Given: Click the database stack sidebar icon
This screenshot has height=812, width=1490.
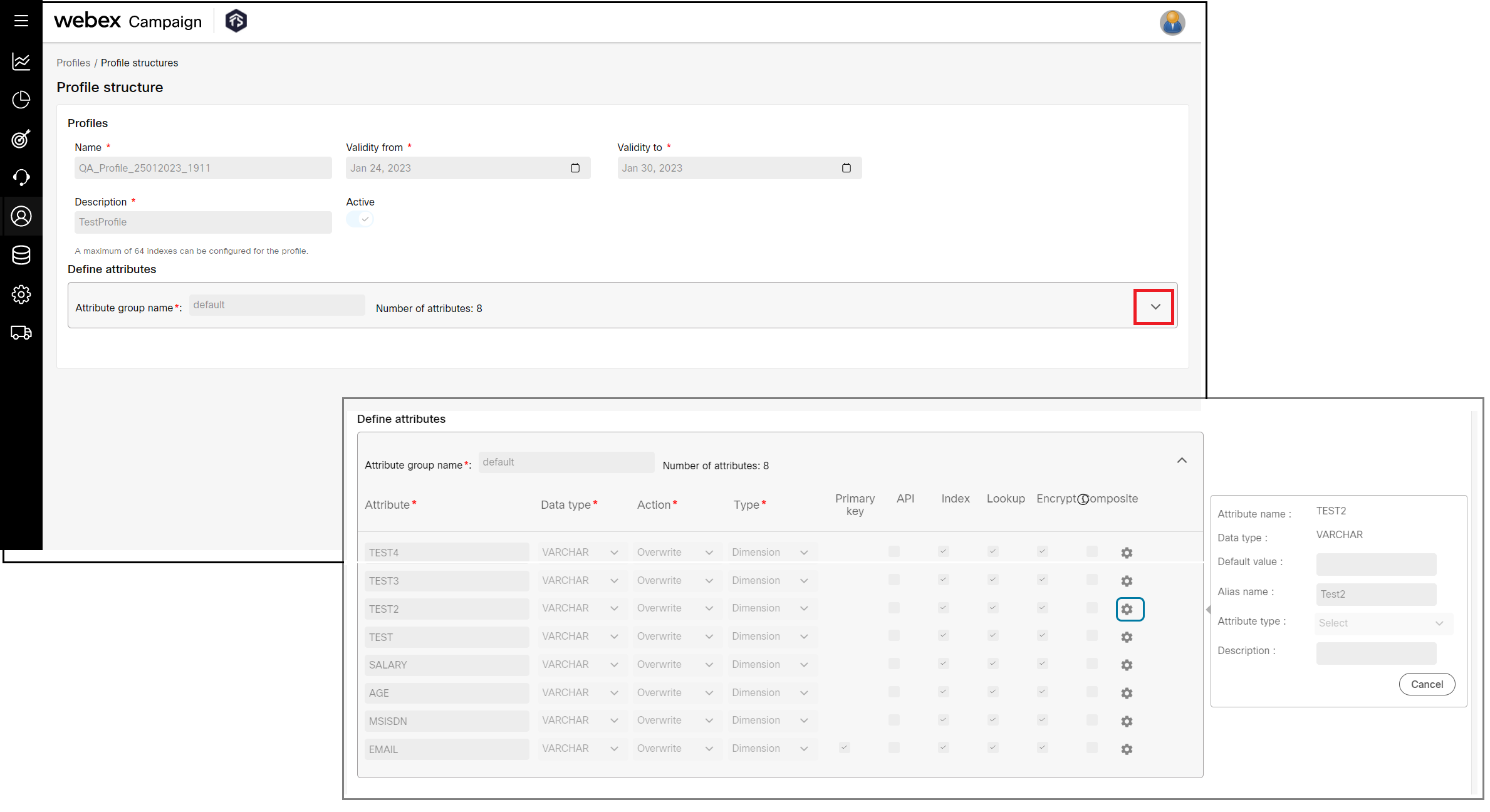Looking at the screenshot, I should (21, 256).
